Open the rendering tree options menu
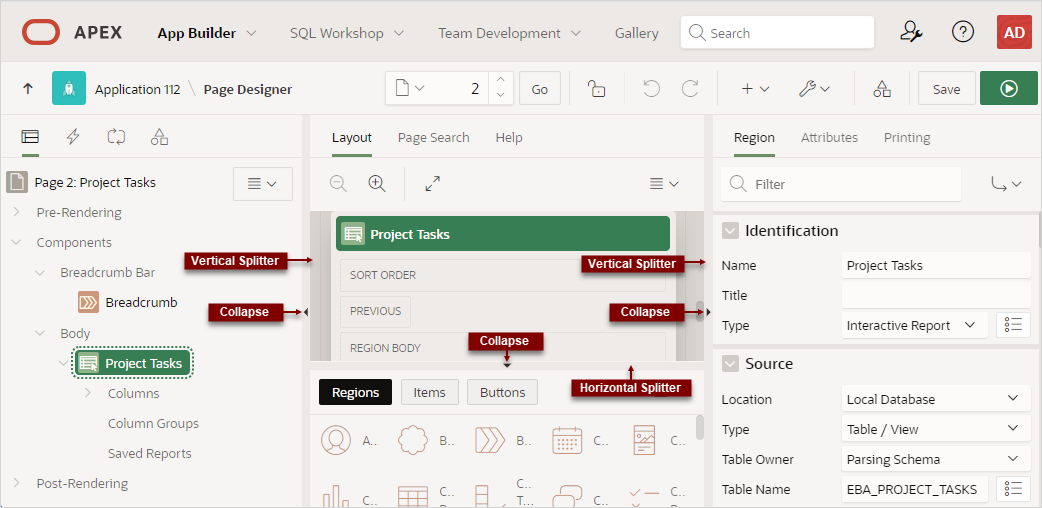 262,184
